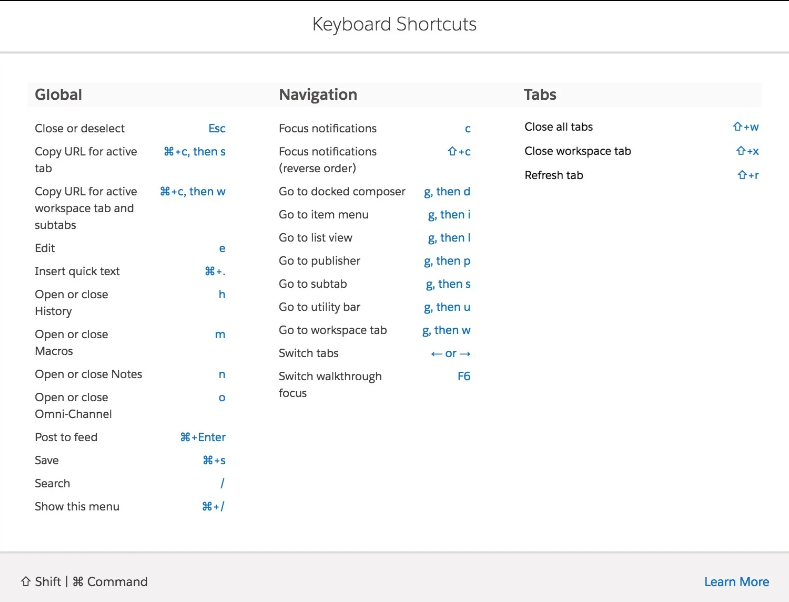Click the Esc shortcut for Close or deselect
The width and height of the screenshot is (789, 602).
(216, 129)
